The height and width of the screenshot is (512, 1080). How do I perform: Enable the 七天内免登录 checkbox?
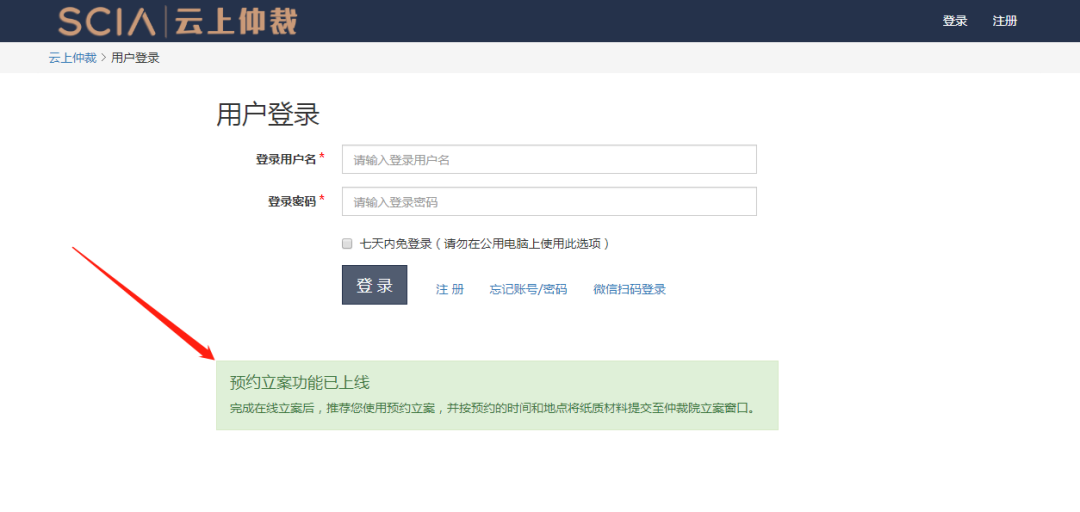click(347, 243)
